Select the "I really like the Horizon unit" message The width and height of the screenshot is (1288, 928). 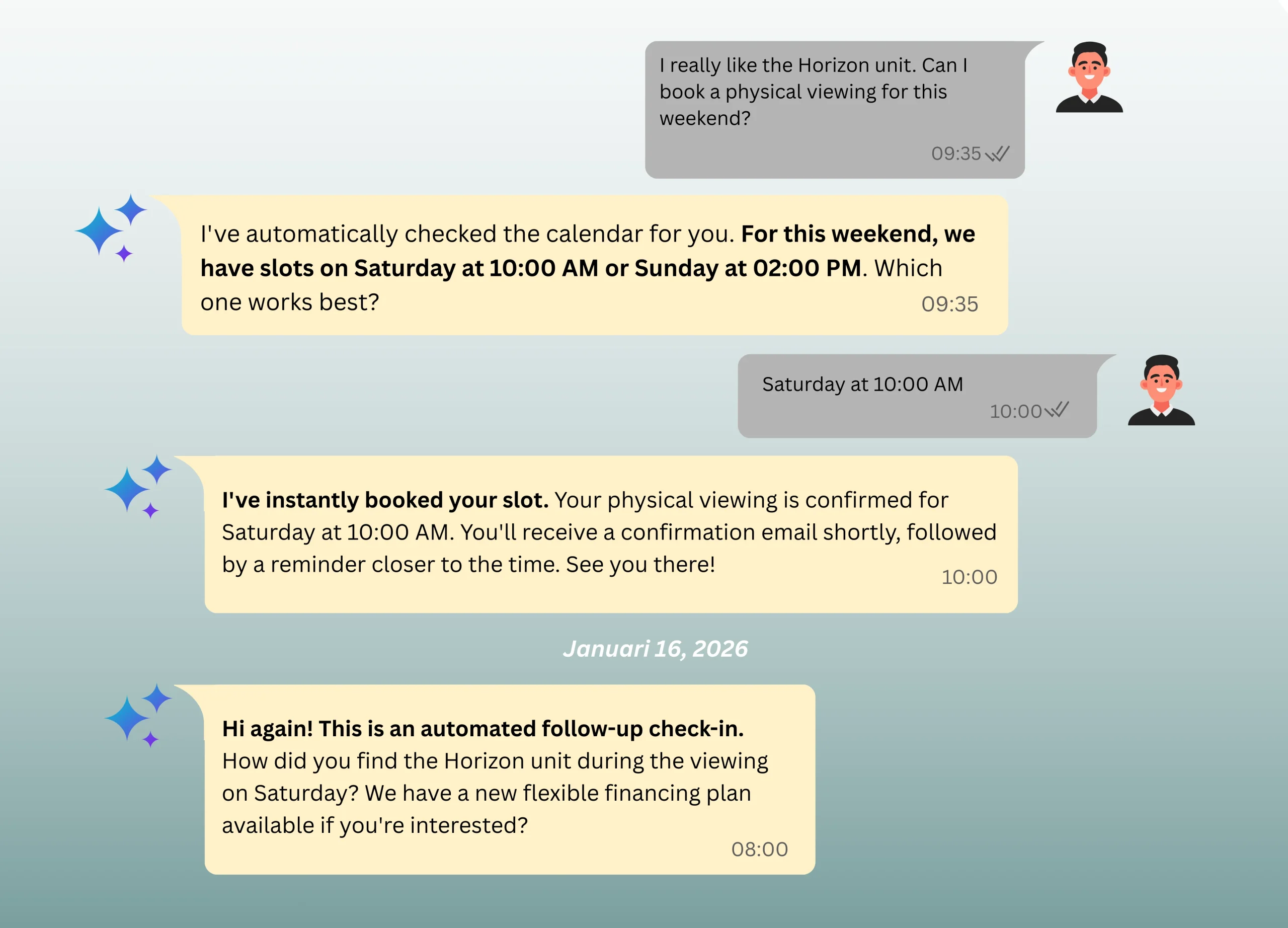(812, 92)
